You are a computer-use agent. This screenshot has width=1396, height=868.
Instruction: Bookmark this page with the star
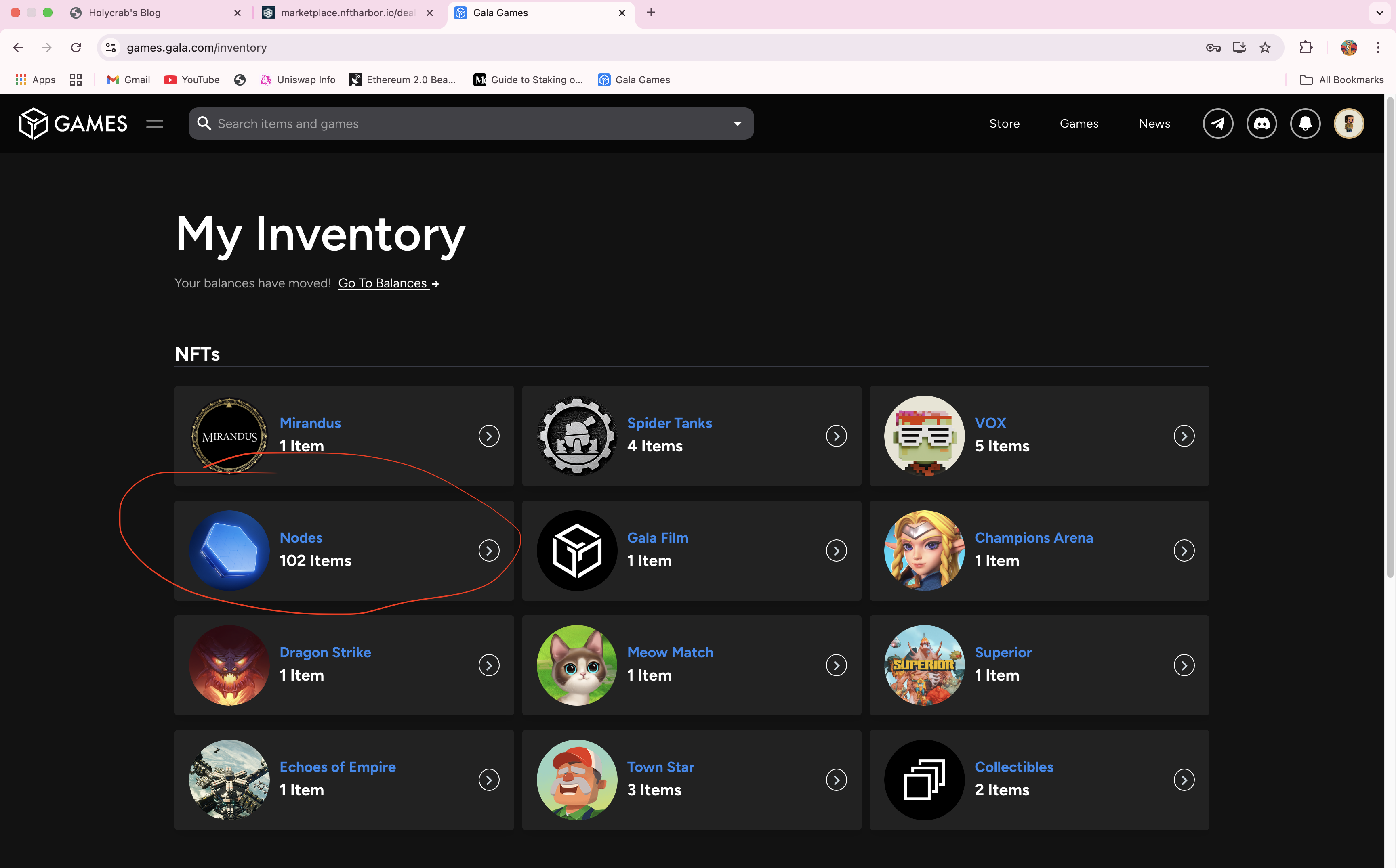point(1264,48)
